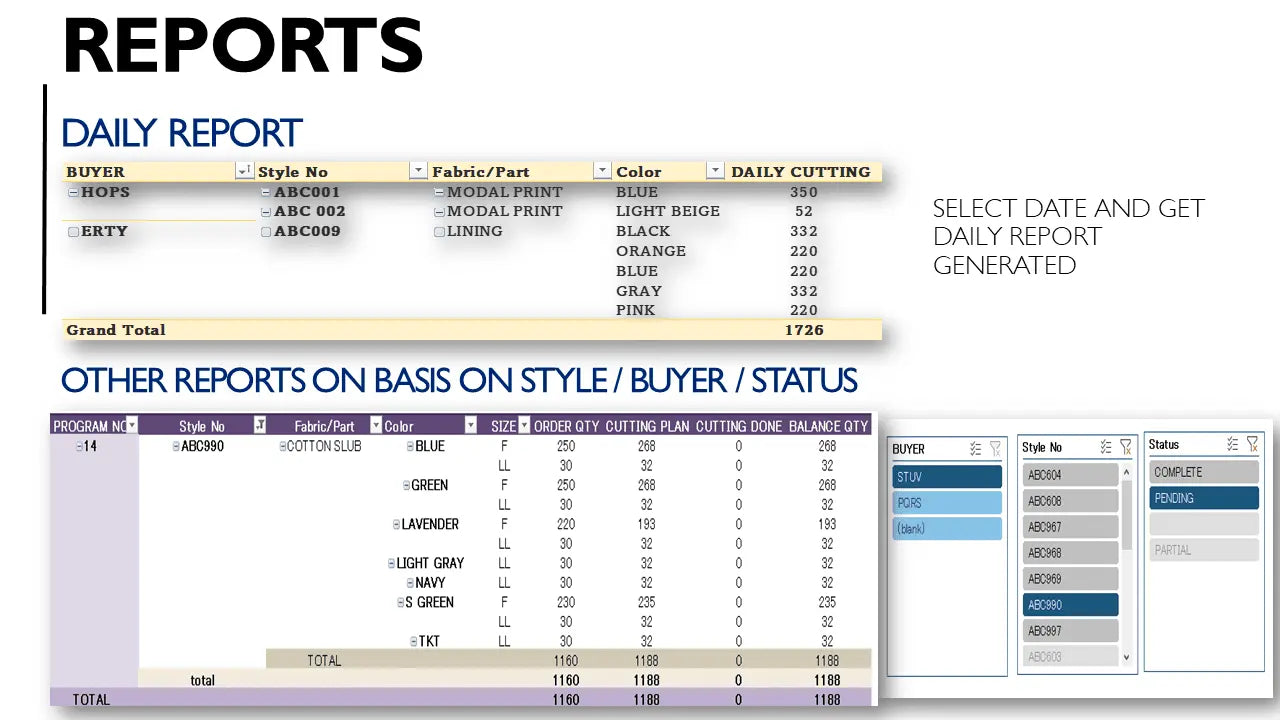Screen dimensions: 1280x720
Task: Clear the filter on the BUYER slicer
Action: click(x=996, y=448)
